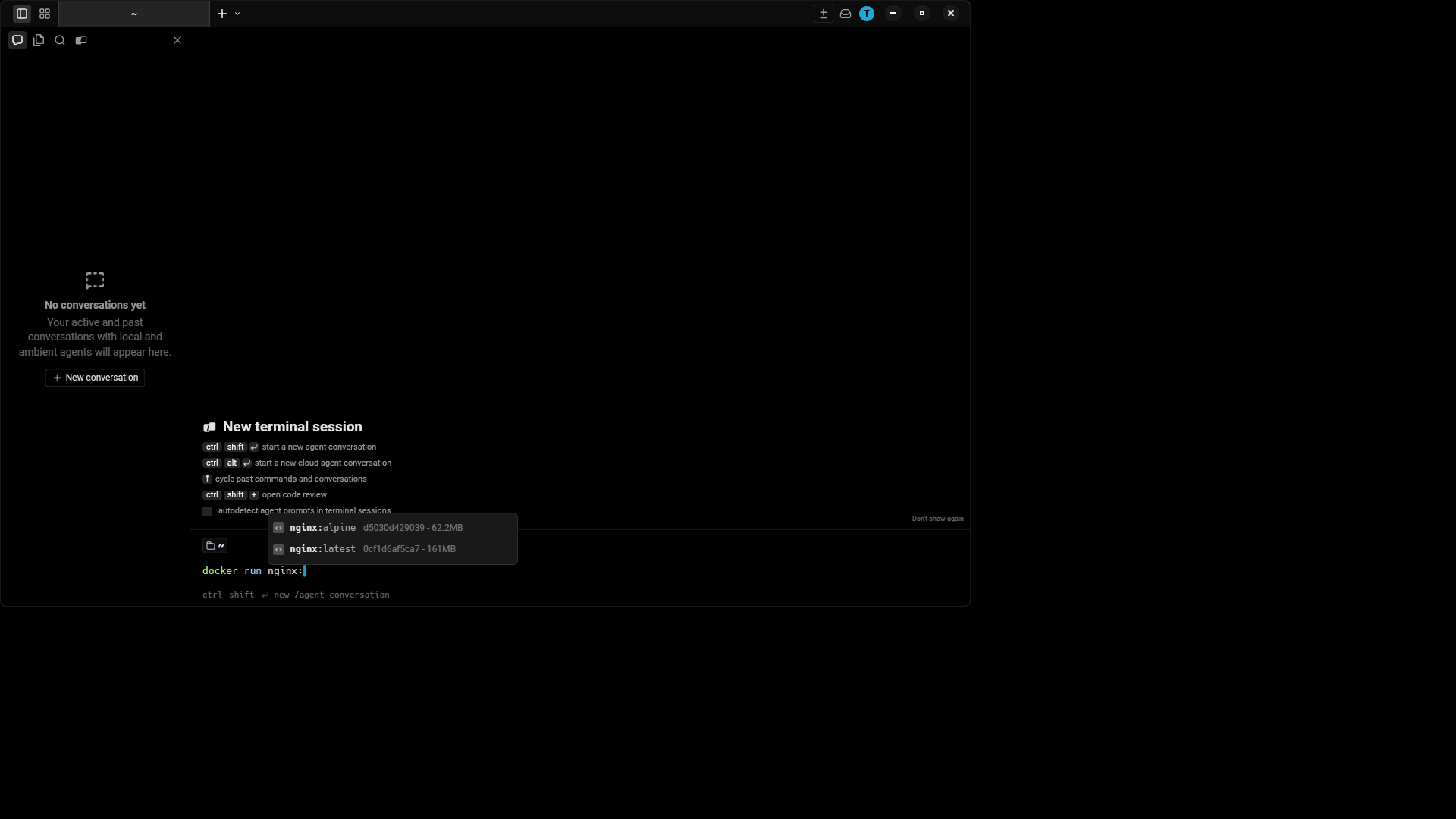This screenshot has width=1456, height=819.
Task: Close the left sidebar panel
Action: tap(177, 40)
